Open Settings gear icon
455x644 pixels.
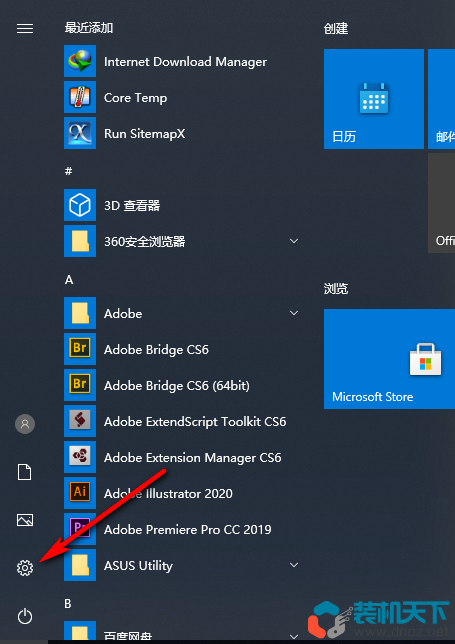click(x=25, y=568)
